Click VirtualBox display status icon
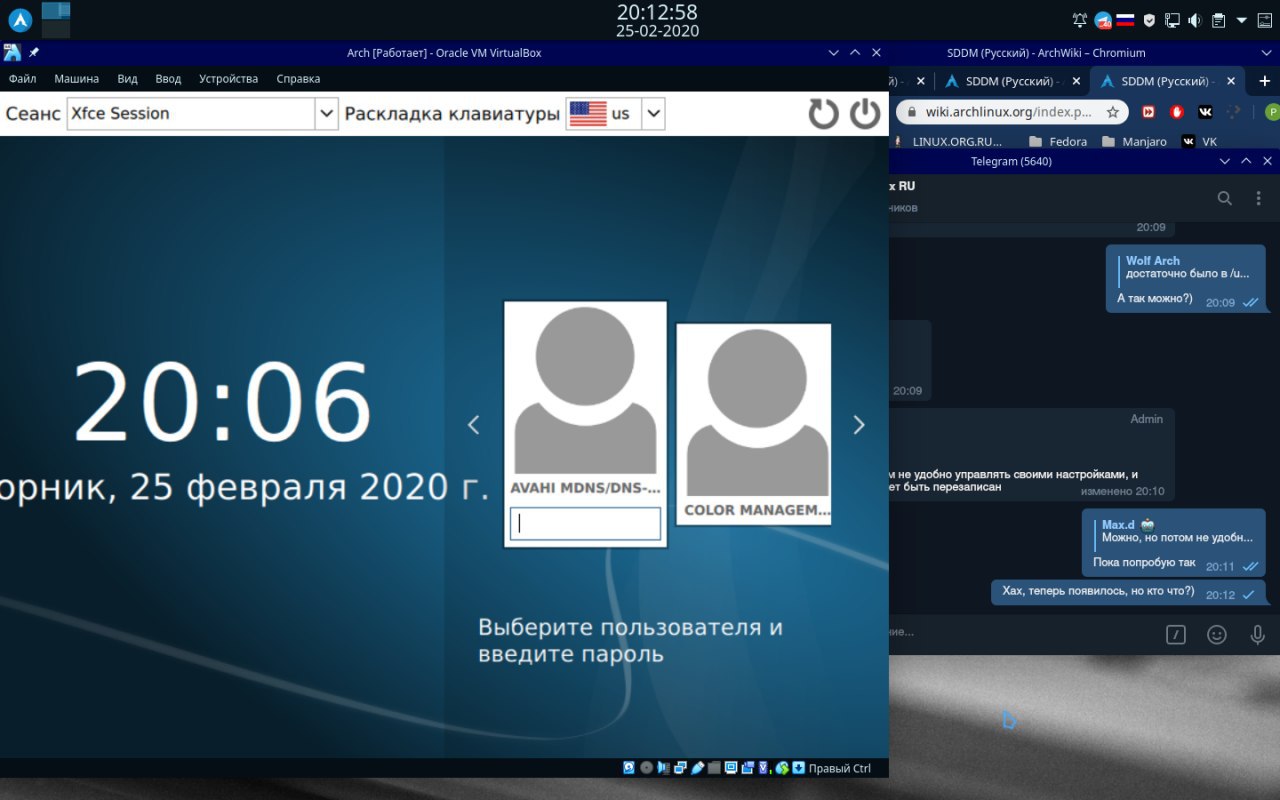 pyautogui.click(x=731, y=768)
